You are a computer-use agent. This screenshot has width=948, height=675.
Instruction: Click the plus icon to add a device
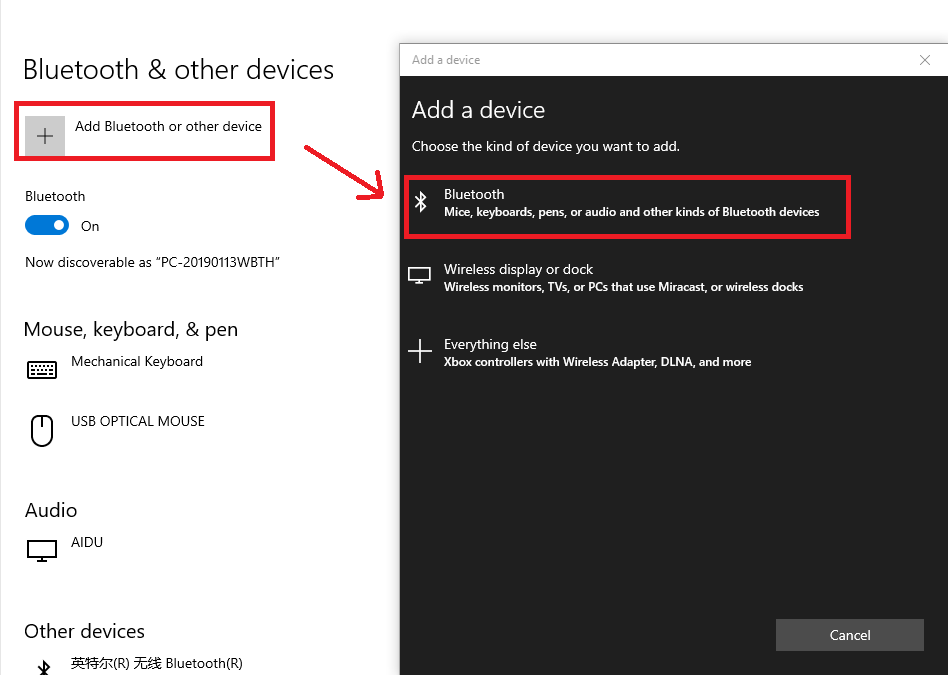[45, 135]
